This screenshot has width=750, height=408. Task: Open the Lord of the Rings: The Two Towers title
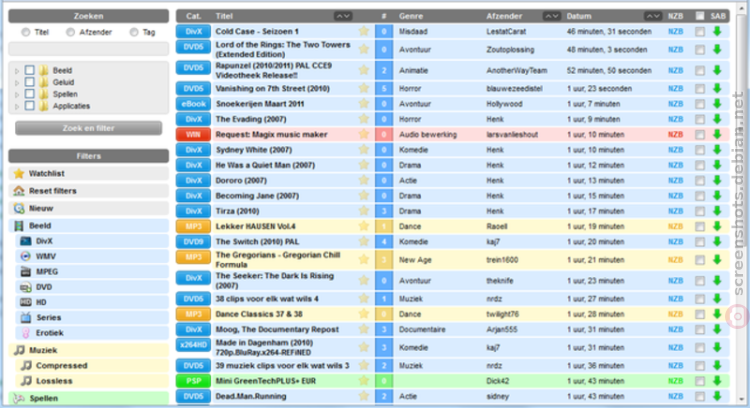tap(283, 49)
